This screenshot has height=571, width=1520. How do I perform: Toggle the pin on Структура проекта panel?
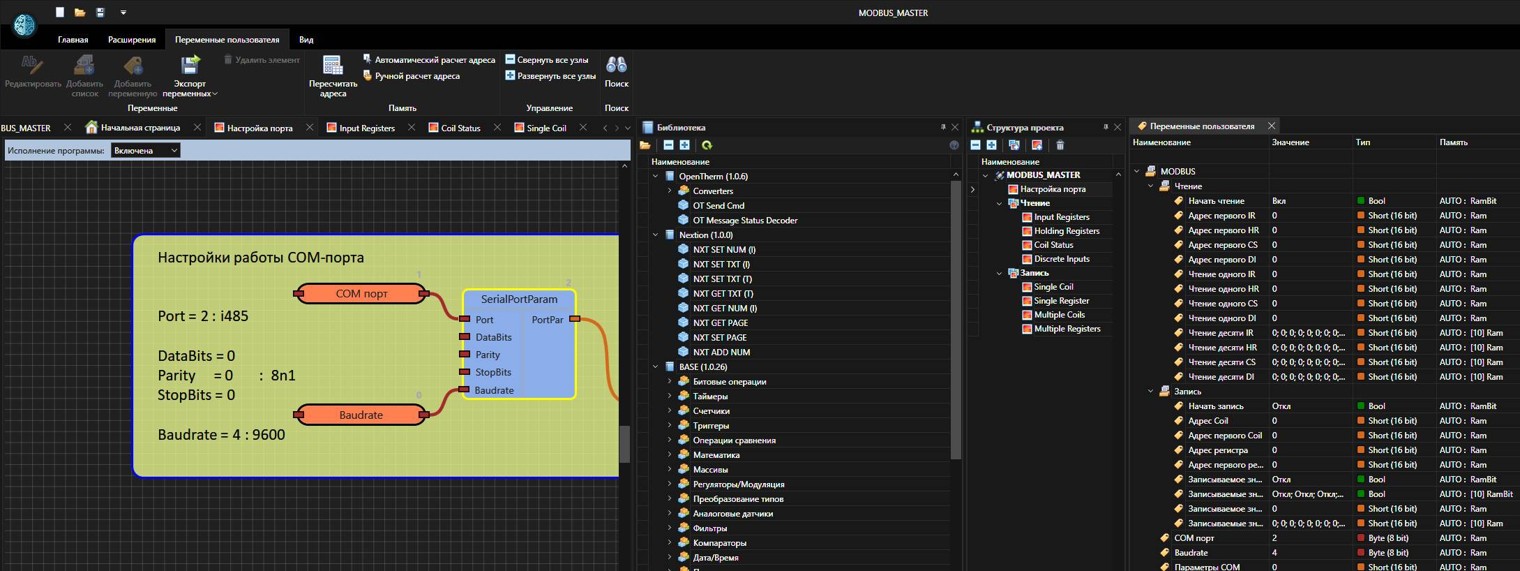[1105, 127]
